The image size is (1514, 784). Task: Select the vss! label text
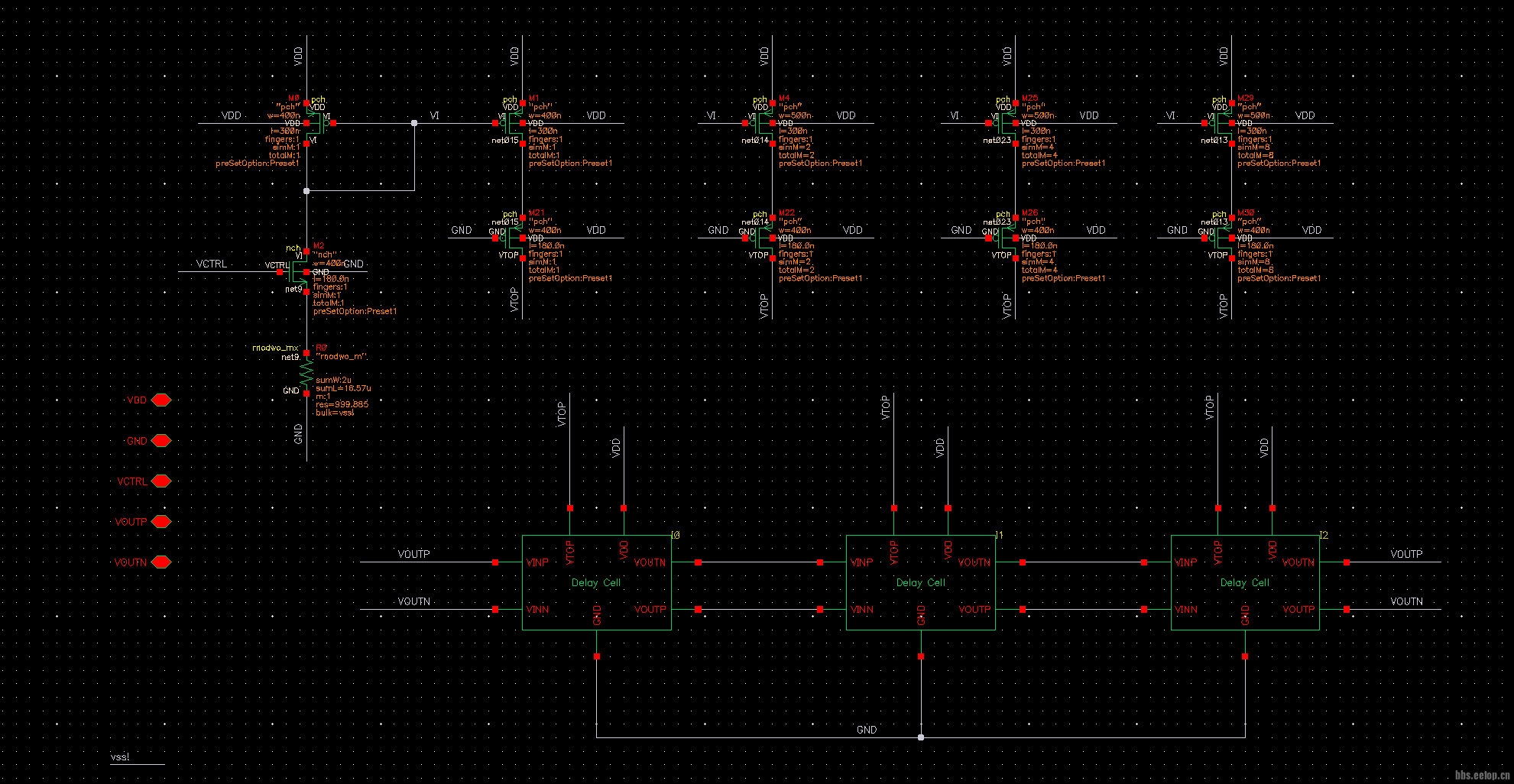[120, 757]
